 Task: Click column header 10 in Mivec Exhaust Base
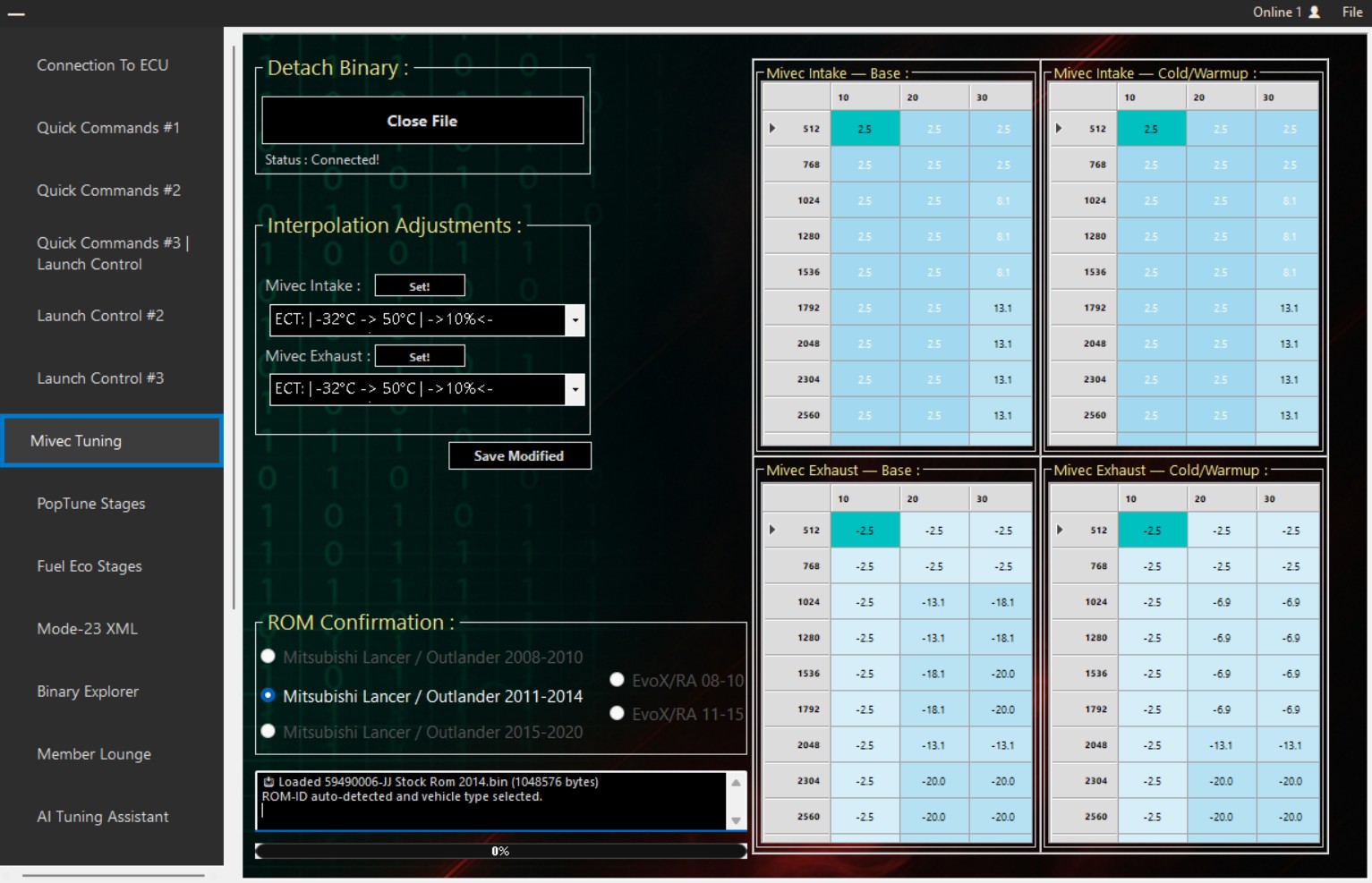coord(865,498)
